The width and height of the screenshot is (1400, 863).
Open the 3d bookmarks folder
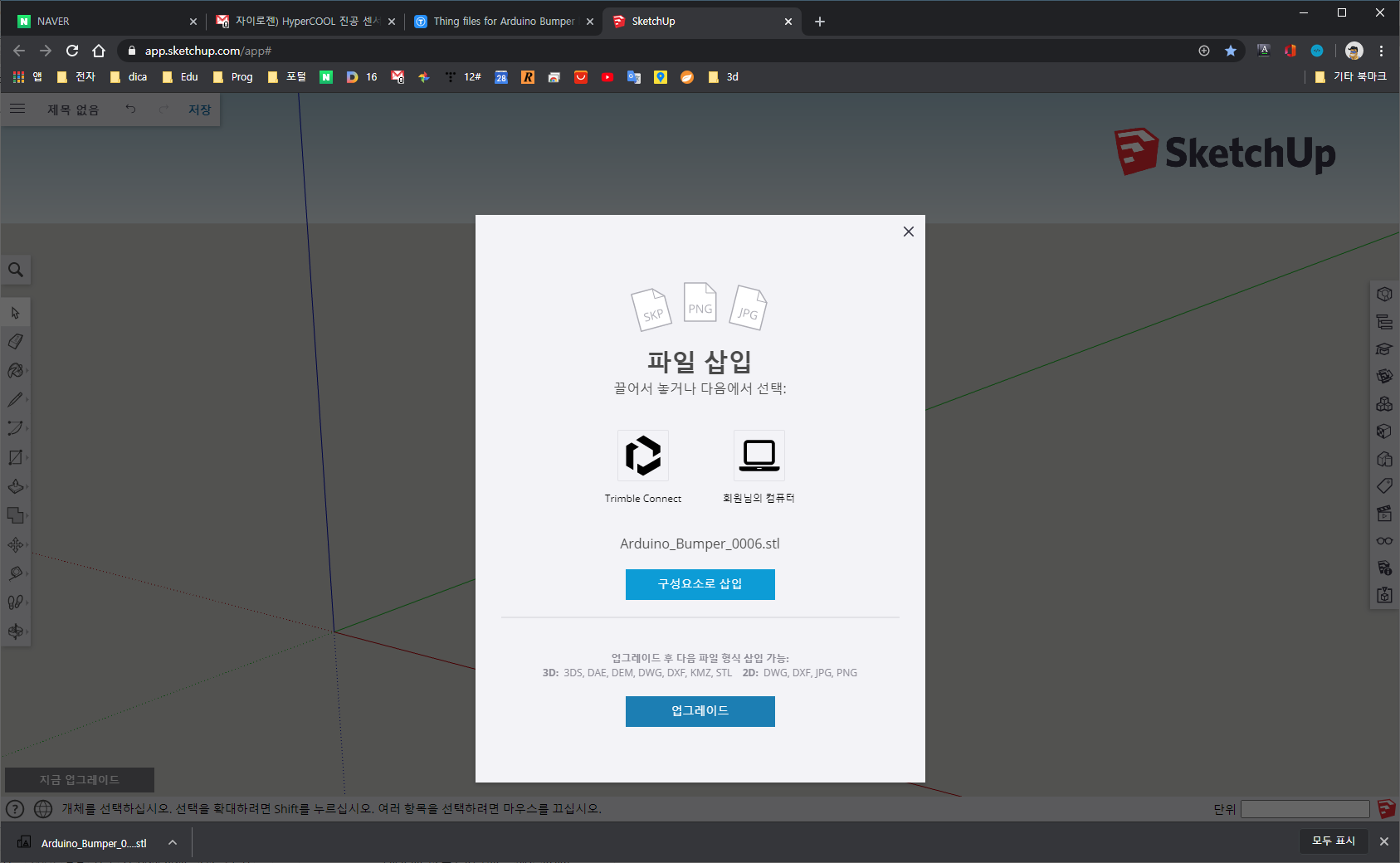click(x=724, y=76)
